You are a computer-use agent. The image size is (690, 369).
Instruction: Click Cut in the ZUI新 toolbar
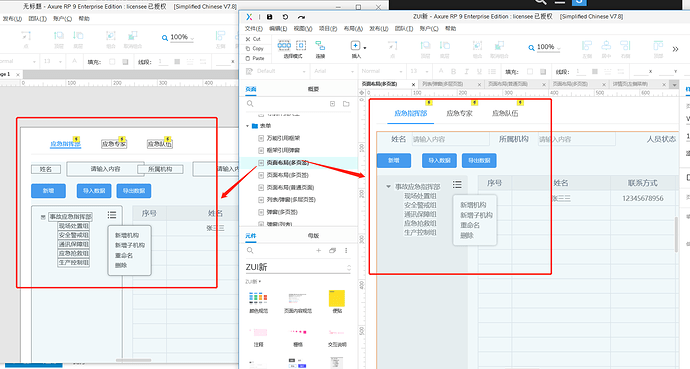[253, 39]
